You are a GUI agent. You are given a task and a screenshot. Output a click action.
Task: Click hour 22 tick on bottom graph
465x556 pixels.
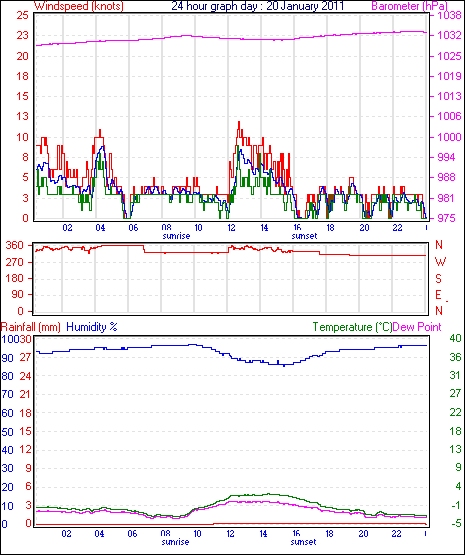(396, 534)
